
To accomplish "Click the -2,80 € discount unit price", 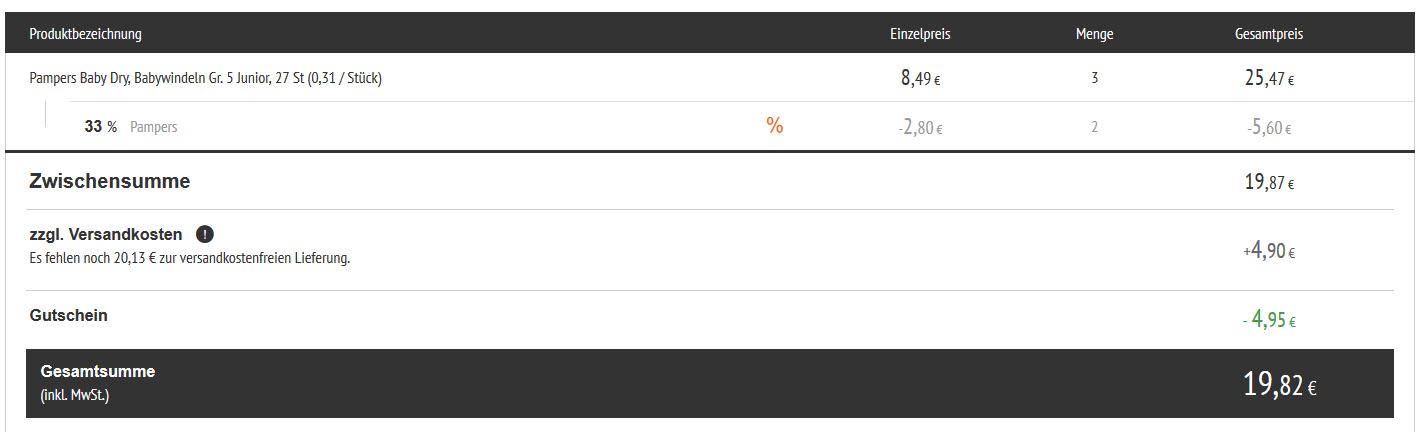I will (922, 127).
